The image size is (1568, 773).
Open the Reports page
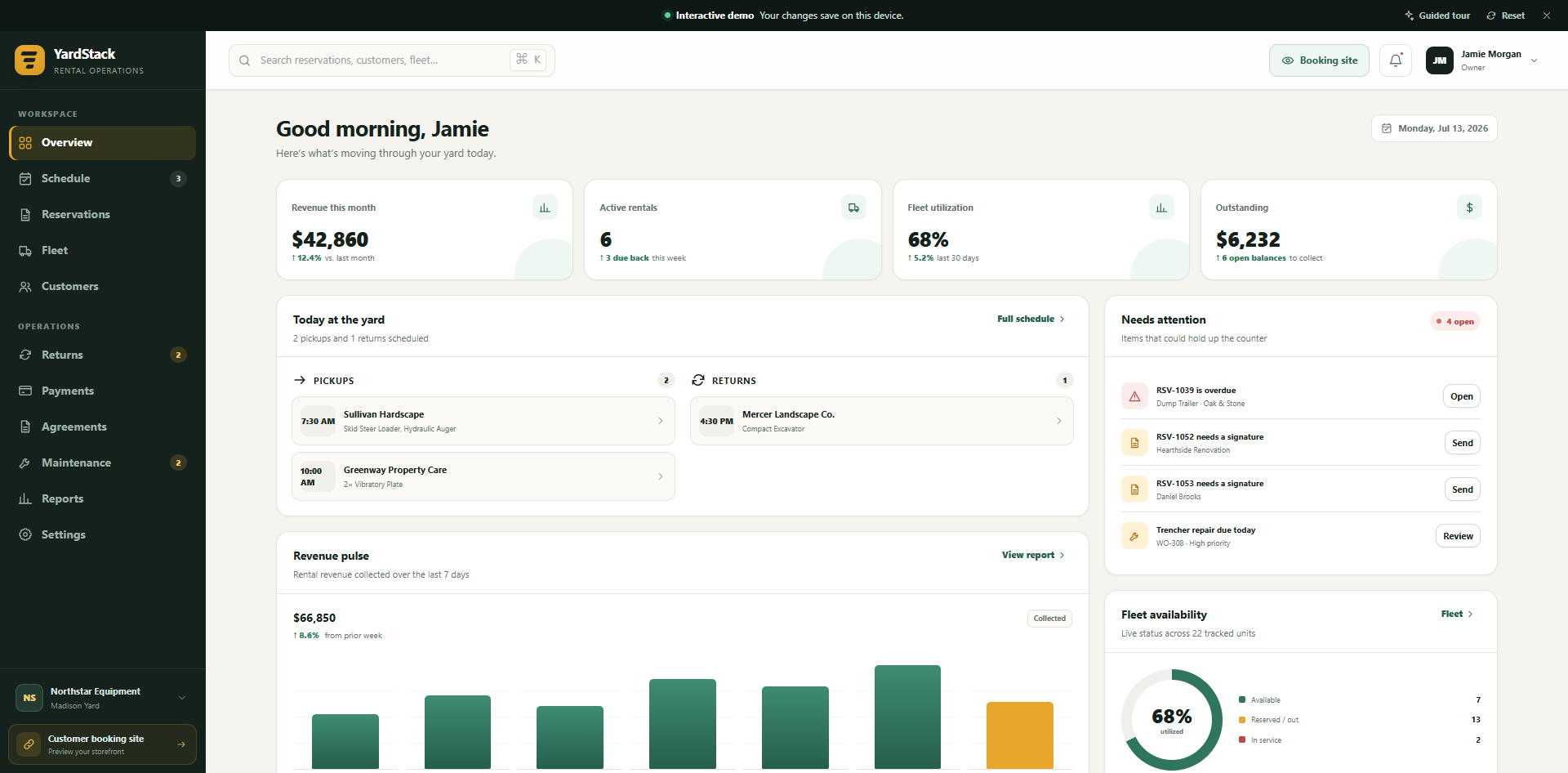pos(103,498)
